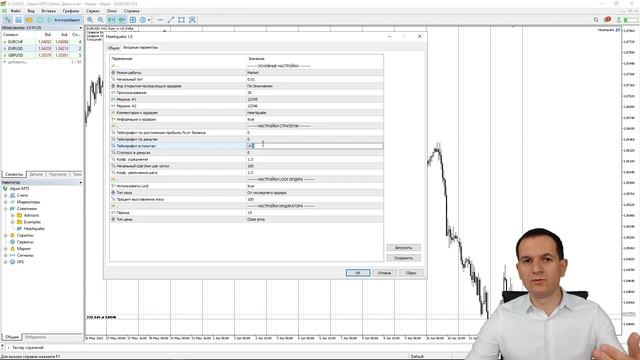This screenshot has height=360, width=640.
Task: Switch to the Общие tab in the dialog
Action: point(113,48)
